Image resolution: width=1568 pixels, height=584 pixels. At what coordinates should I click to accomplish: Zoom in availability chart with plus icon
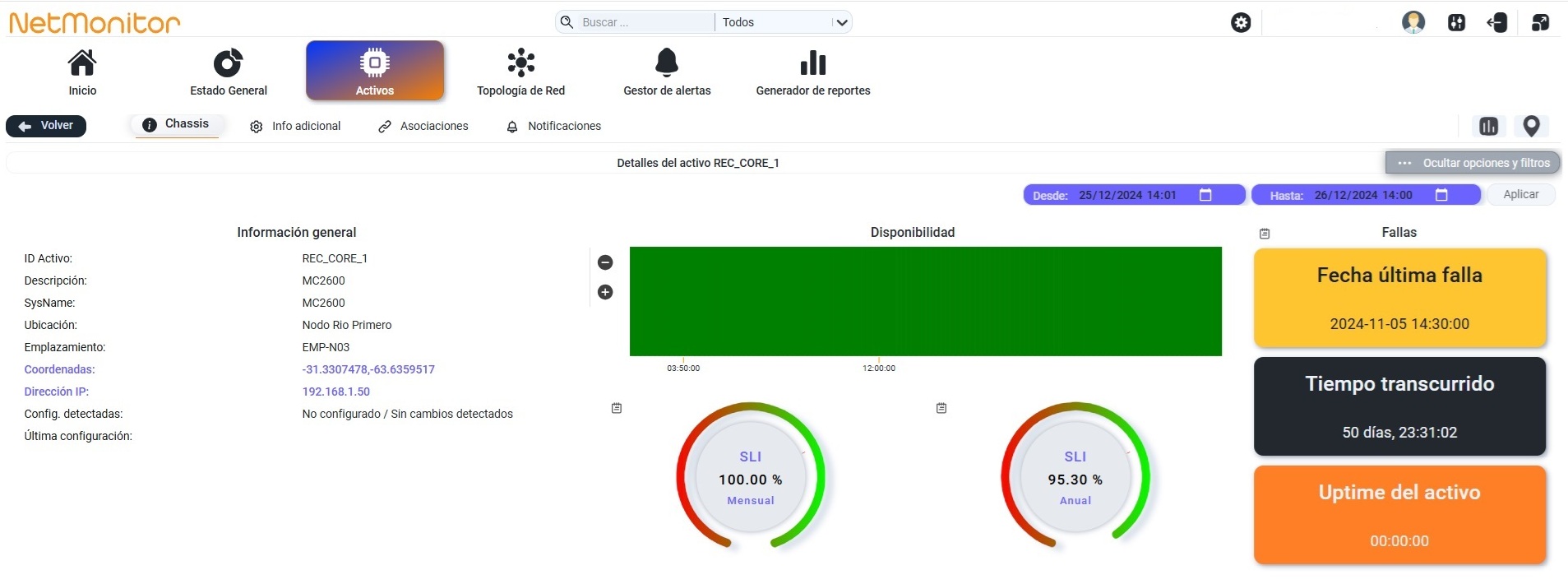(x=605, y=292)
